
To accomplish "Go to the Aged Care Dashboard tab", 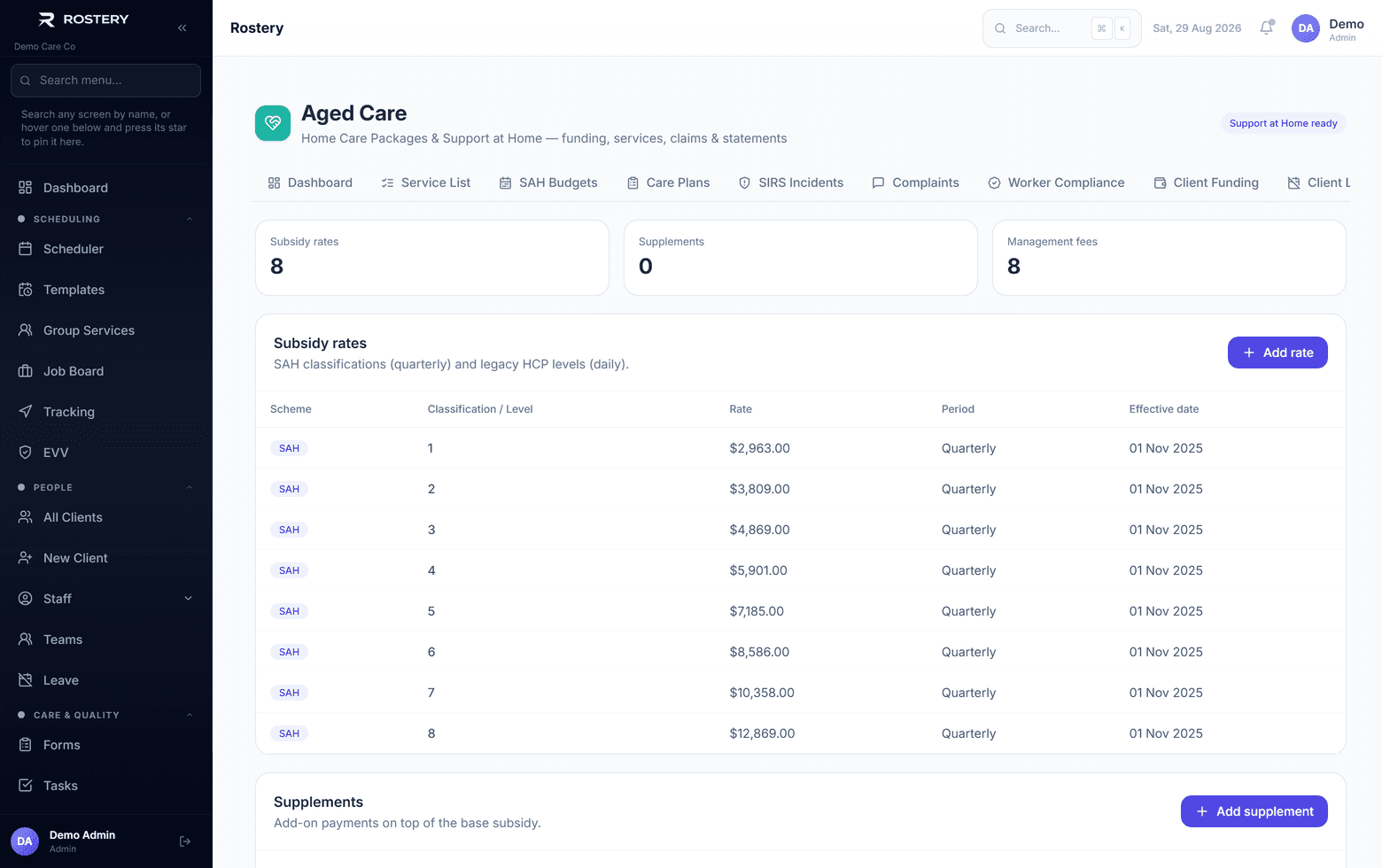I will pyautogui.click(x=310, y=182).
